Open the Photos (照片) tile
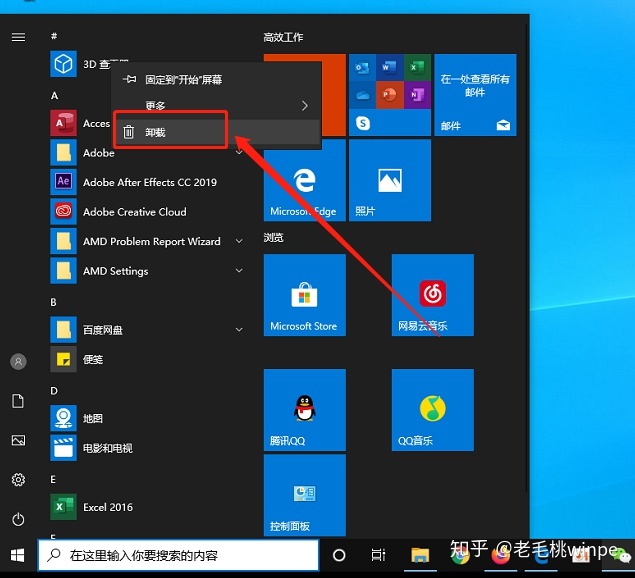The height and width of the screenshot is (578, 635). [x=390, y=180]
